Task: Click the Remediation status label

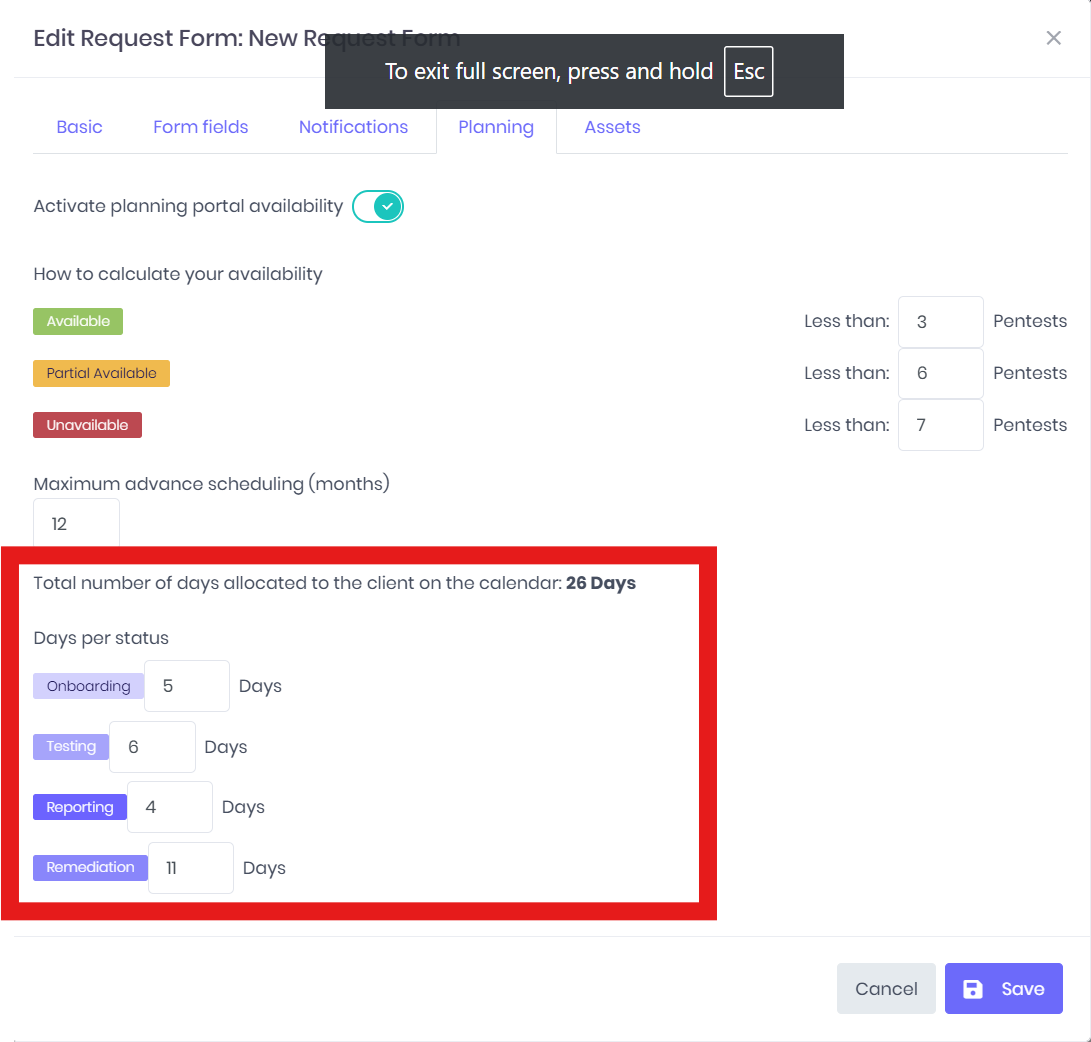Action: click(x=90, y=867)
